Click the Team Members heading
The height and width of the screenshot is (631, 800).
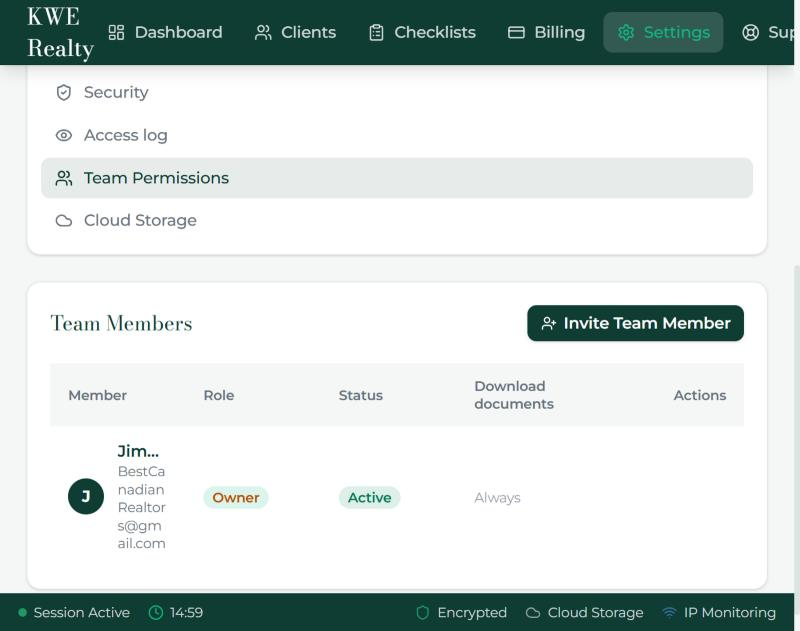coord(121,323)
